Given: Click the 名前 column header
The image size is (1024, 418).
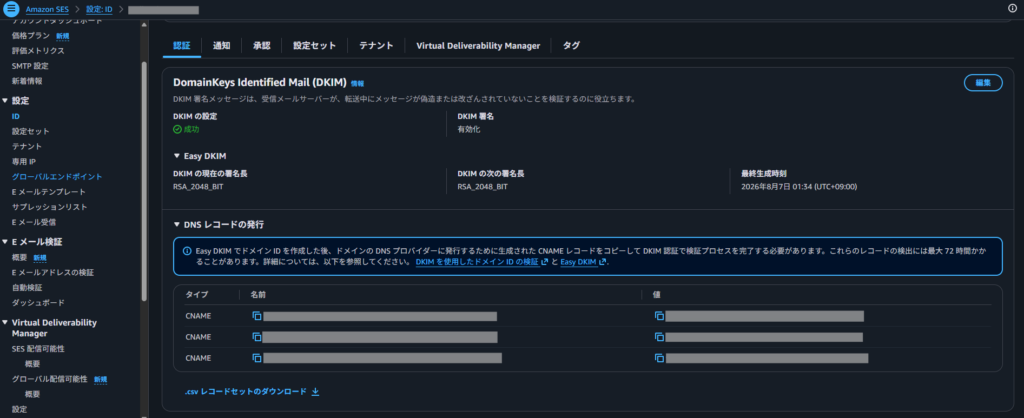Looking at the screenshot, I should click(258, 295).
